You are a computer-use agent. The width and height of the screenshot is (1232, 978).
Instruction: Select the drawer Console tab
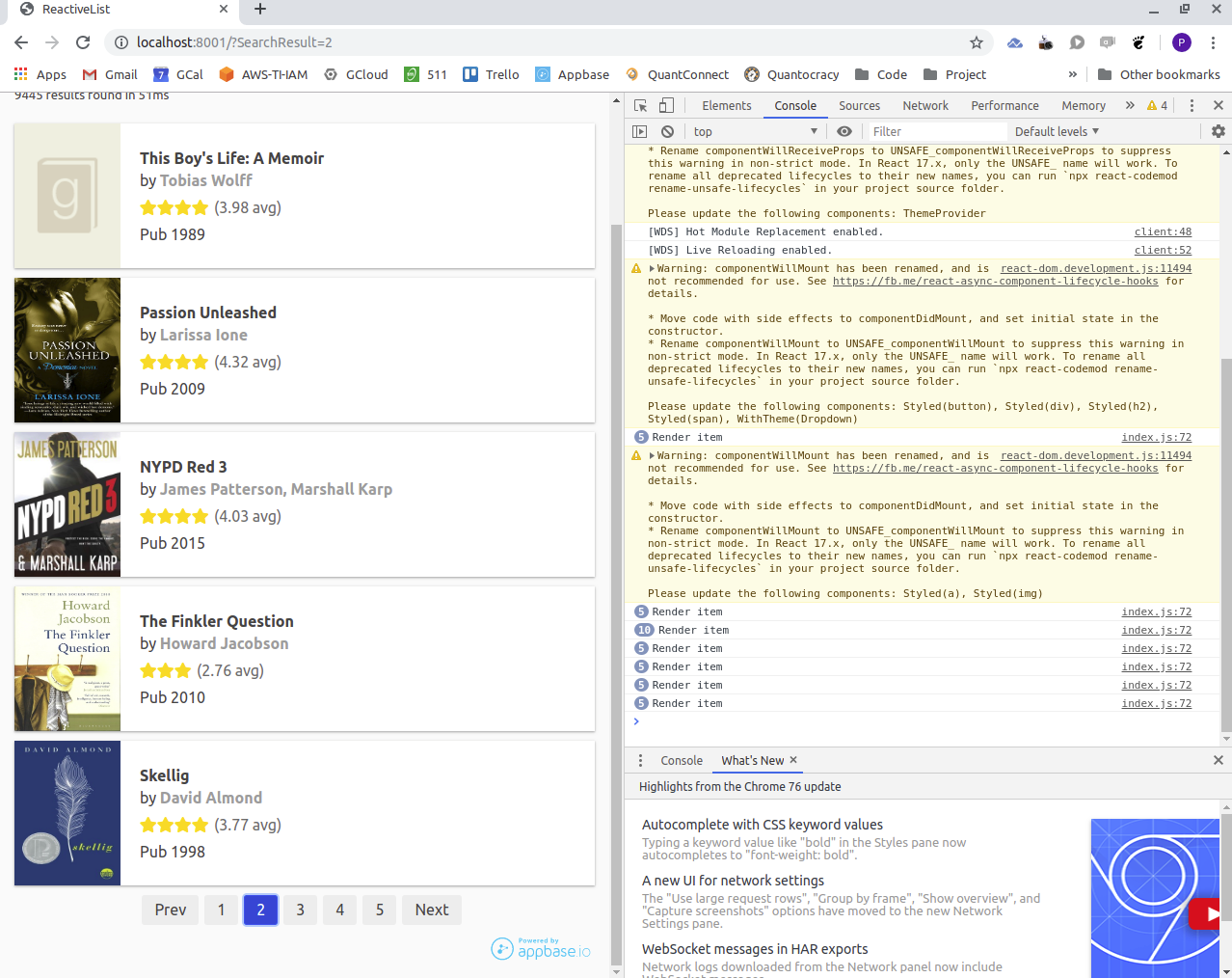[x=682, y=760]
